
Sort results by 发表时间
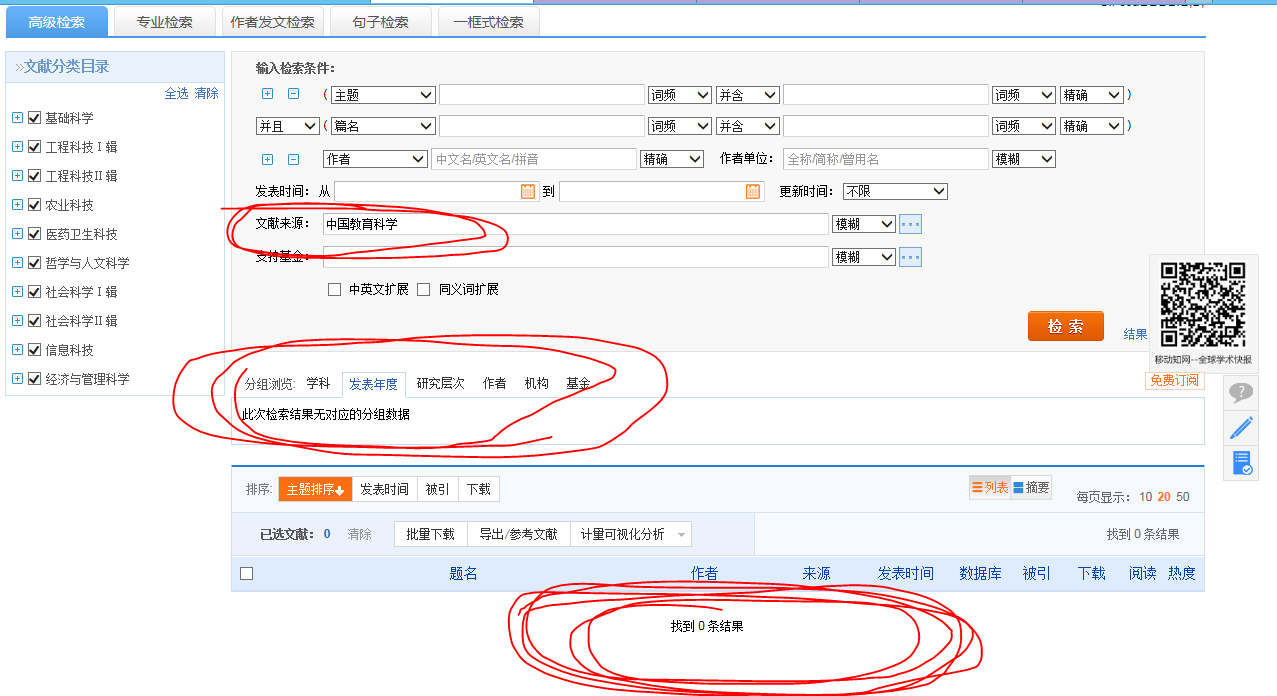click(x=384, y=489)
